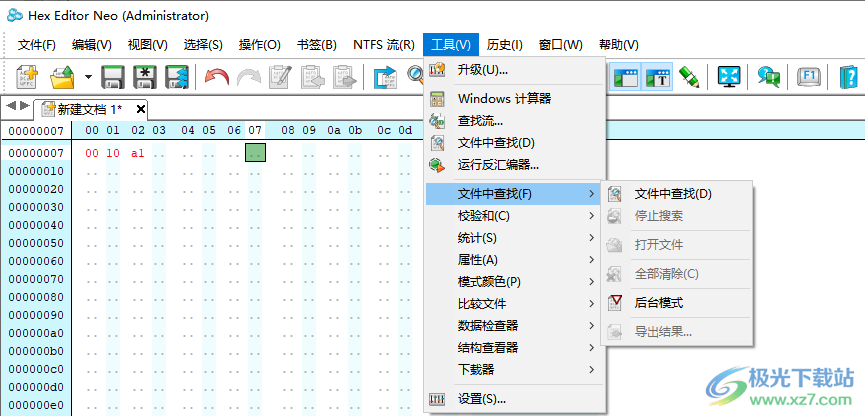Click the question and exclamation chat bubbles icon
The height and width of the screenshot is (416, 865).
[x=768, y=77]
